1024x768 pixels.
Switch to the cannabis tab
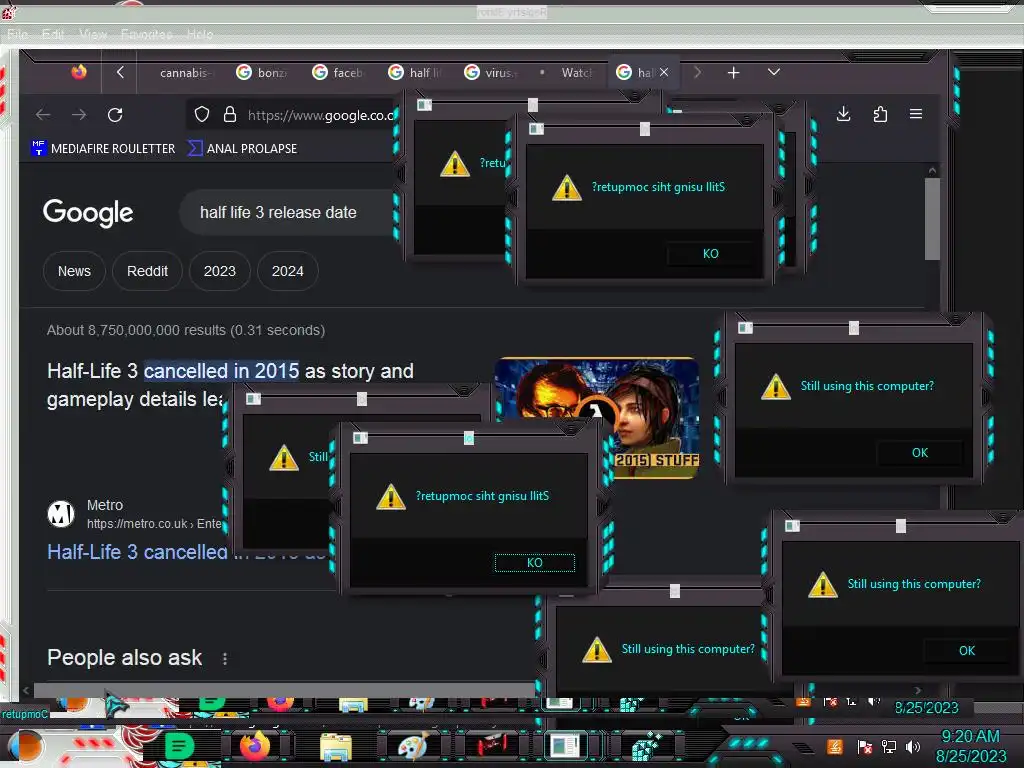[184, 72]
